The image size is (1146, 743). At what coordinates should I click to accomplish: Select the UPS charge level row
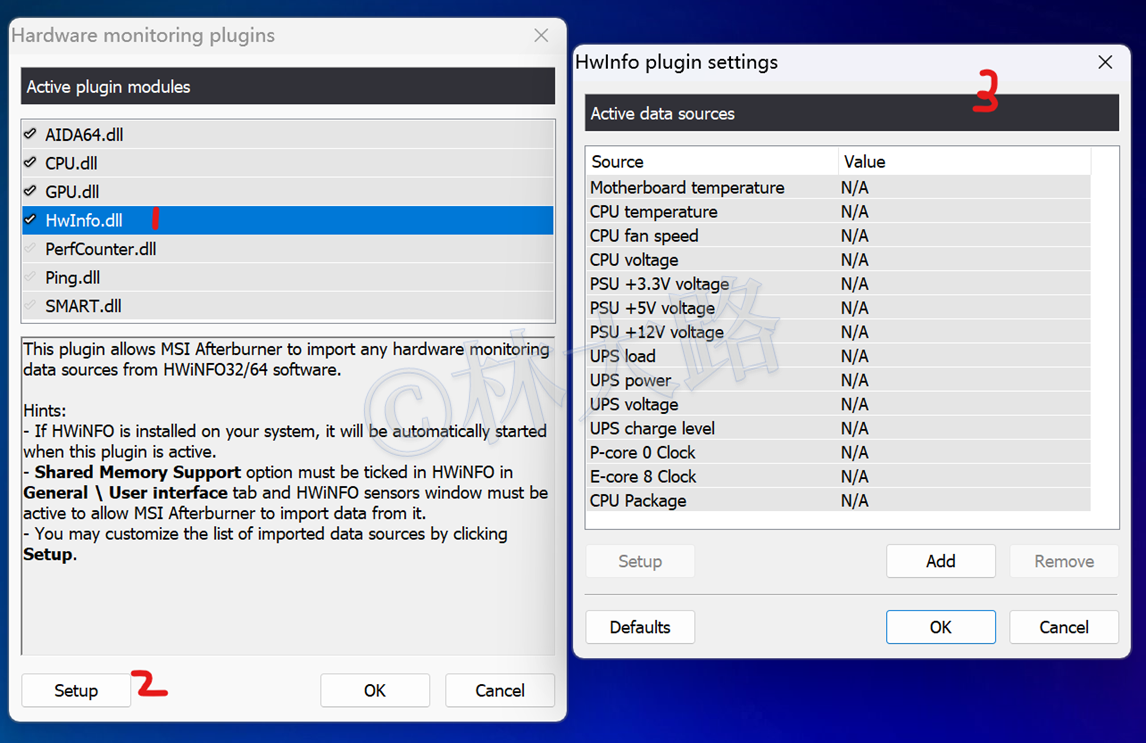838,429
